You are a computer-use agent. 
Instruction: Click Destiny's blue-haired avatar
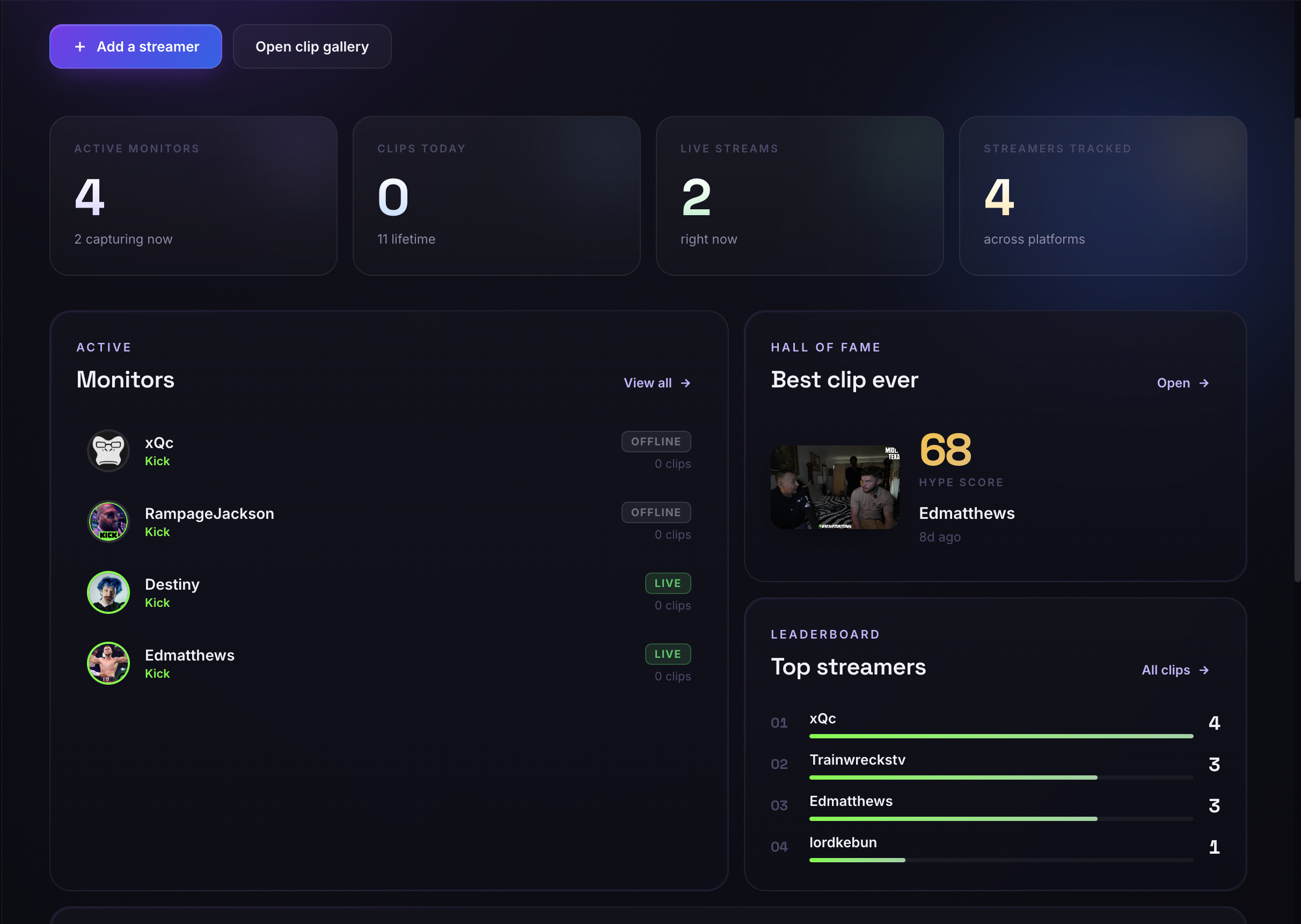108,592
